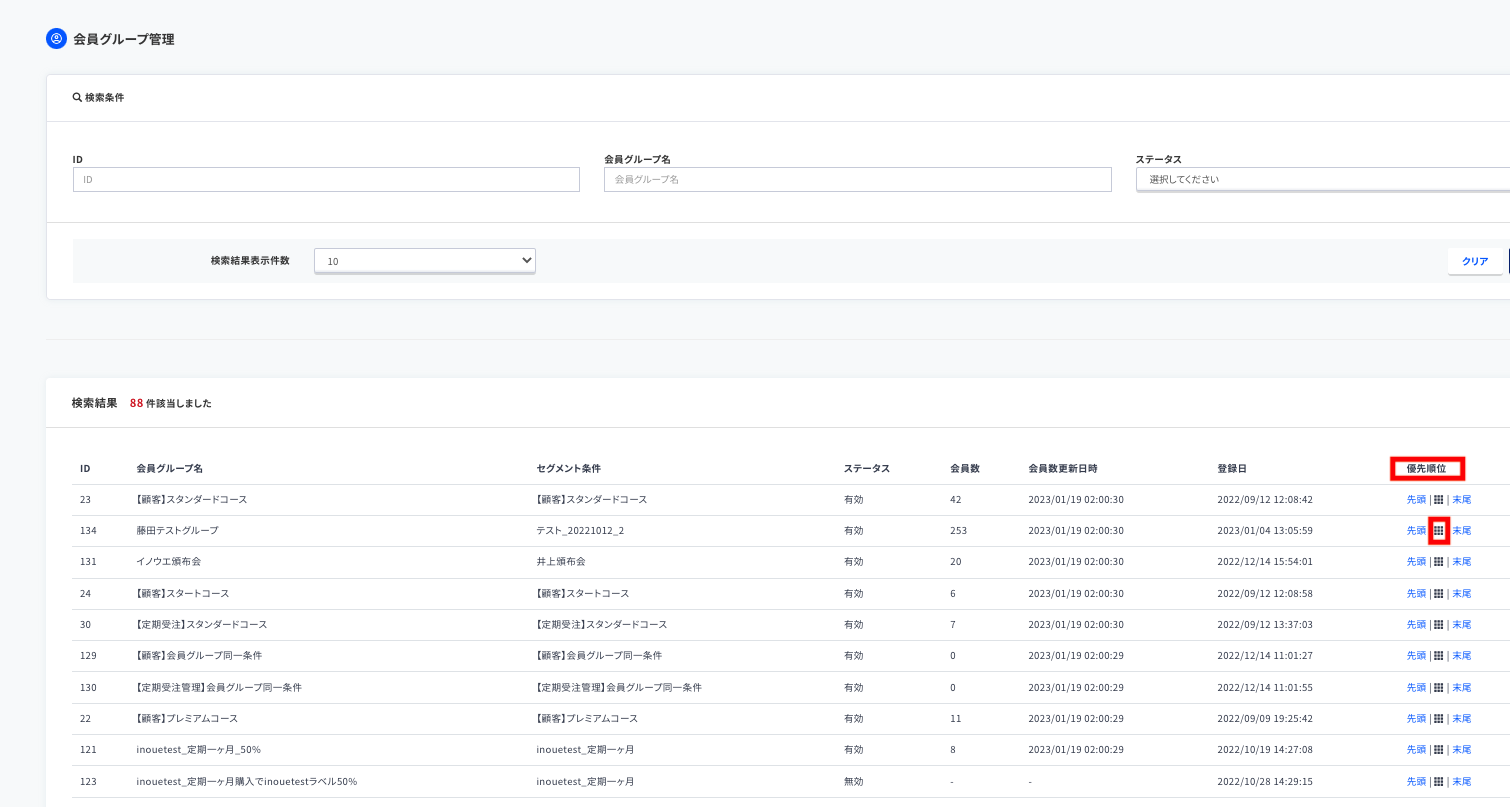The width and height of the screenshot is (1510, 807).
Task: Click group name 藤田テストグループ
Action: (177, 531)
